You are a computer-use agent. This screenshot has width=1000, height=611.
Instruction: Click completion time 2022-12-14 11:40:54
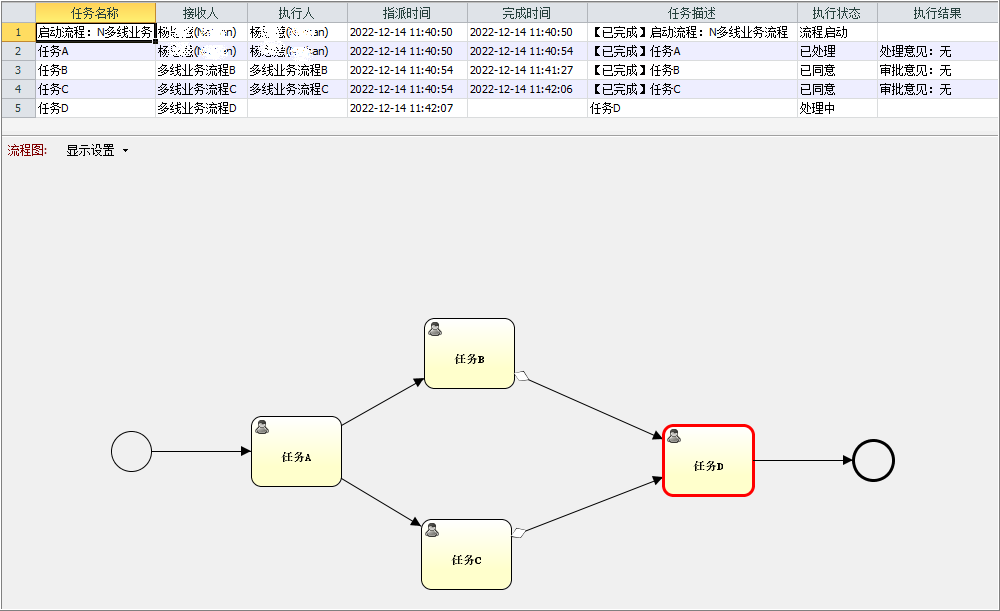coord(527,51)
